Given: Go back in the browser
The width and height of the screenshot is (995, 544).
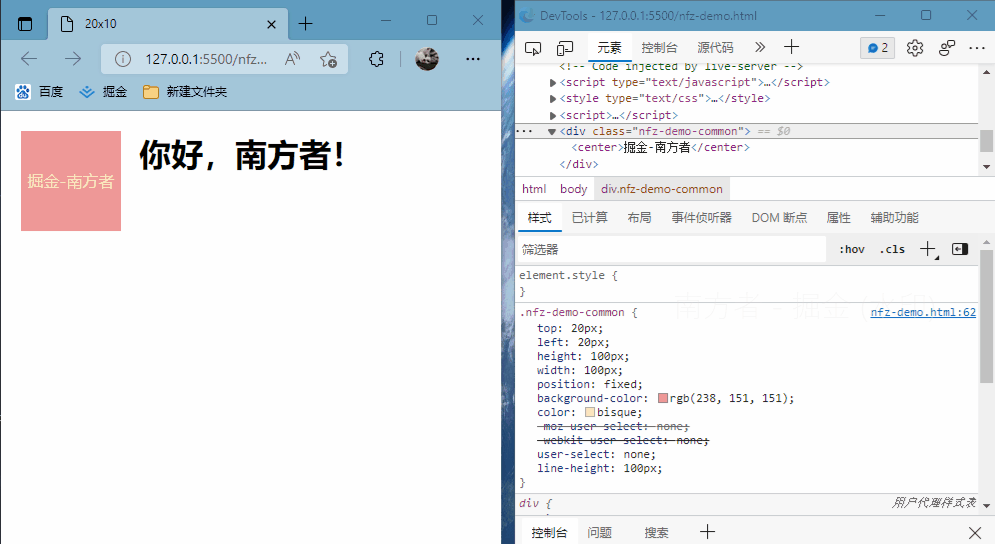Looking at the screenshot, I should [29, 59].
